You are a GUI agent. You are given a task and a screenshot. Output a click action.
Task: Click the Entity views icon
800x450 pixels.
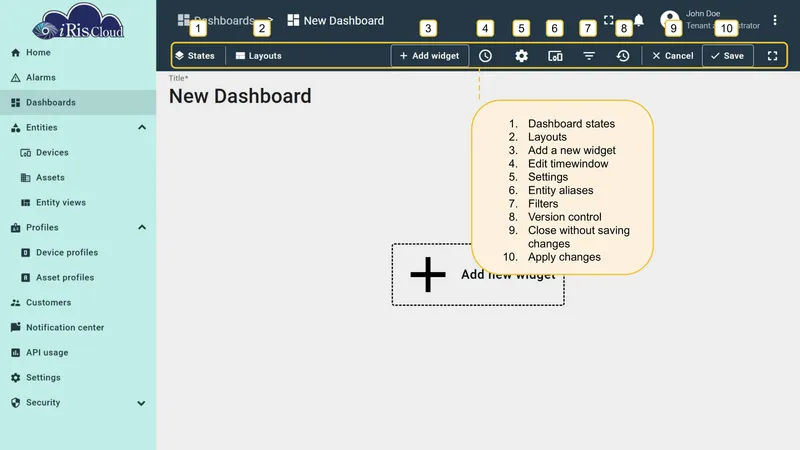click(x=26, y=203)
